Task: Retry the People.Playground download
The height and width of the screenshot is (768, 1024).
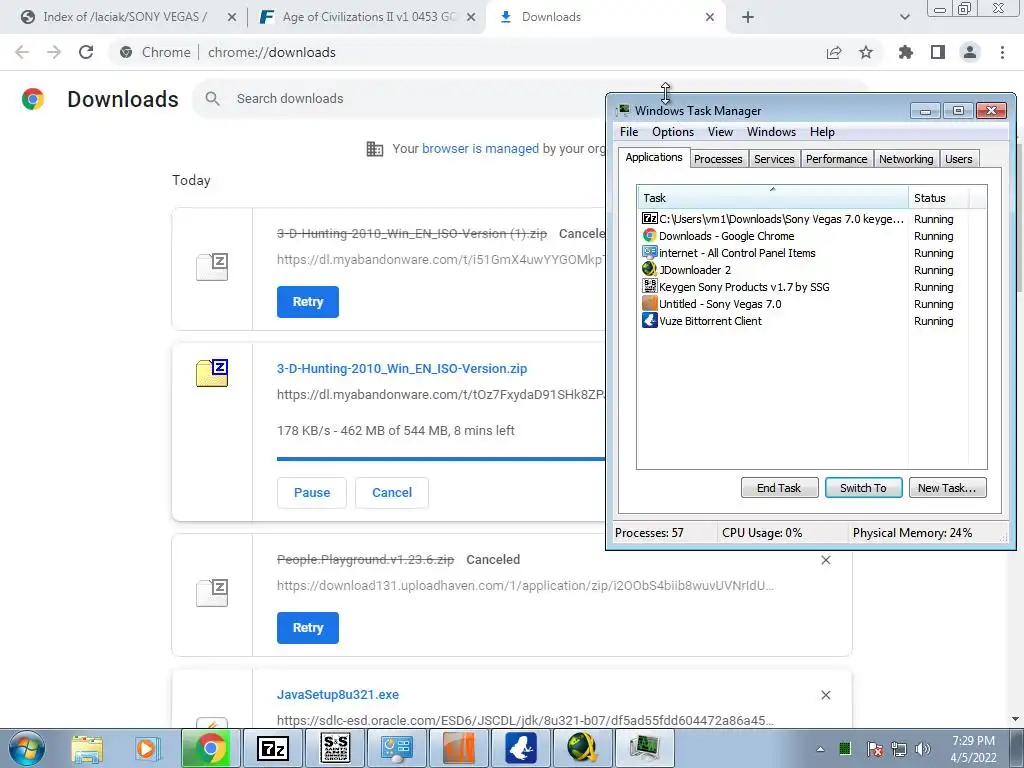Action: coord(308,628)
